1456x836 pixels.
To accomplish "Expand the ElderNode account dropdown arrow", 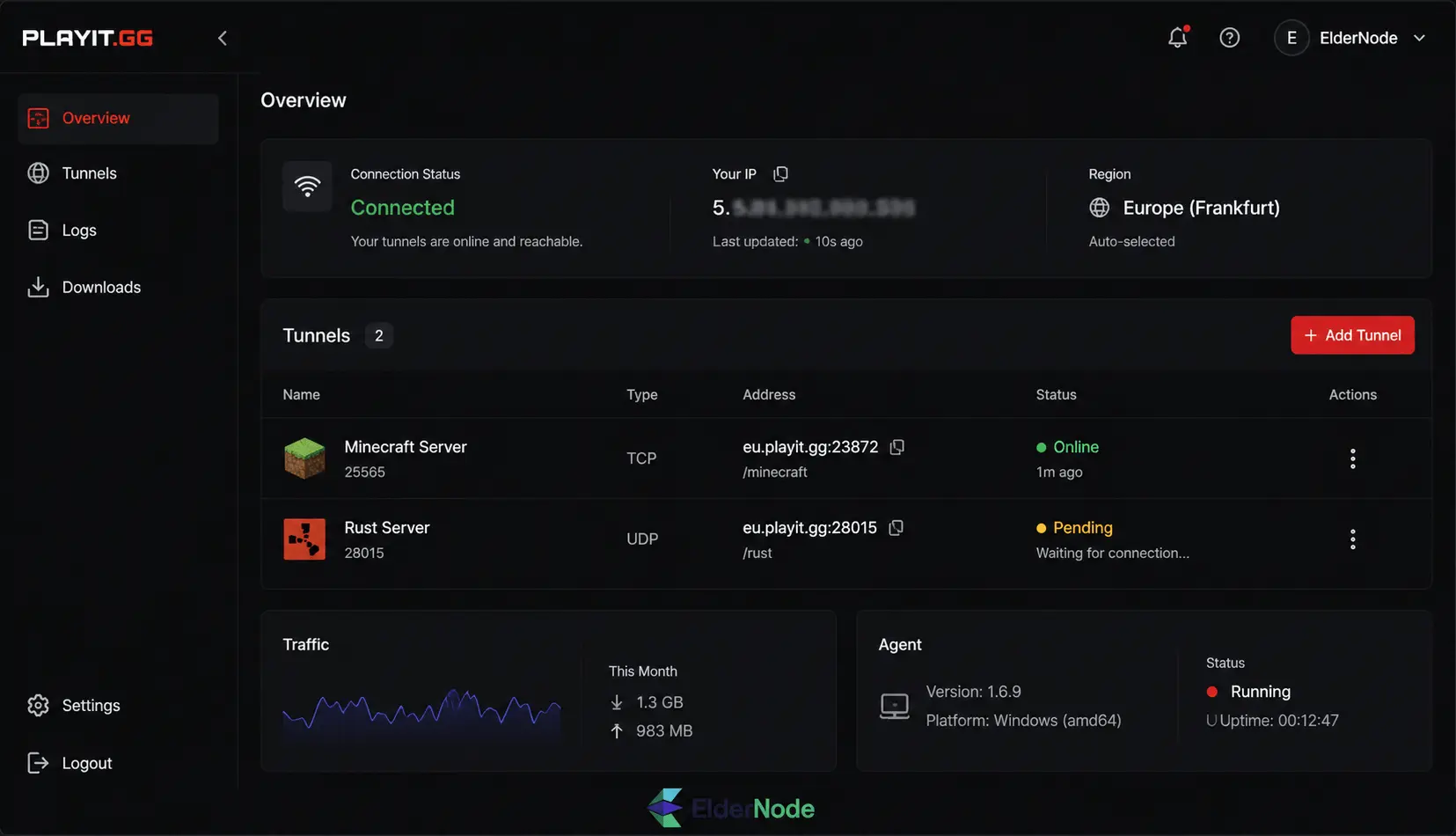I will point(1419,38).
